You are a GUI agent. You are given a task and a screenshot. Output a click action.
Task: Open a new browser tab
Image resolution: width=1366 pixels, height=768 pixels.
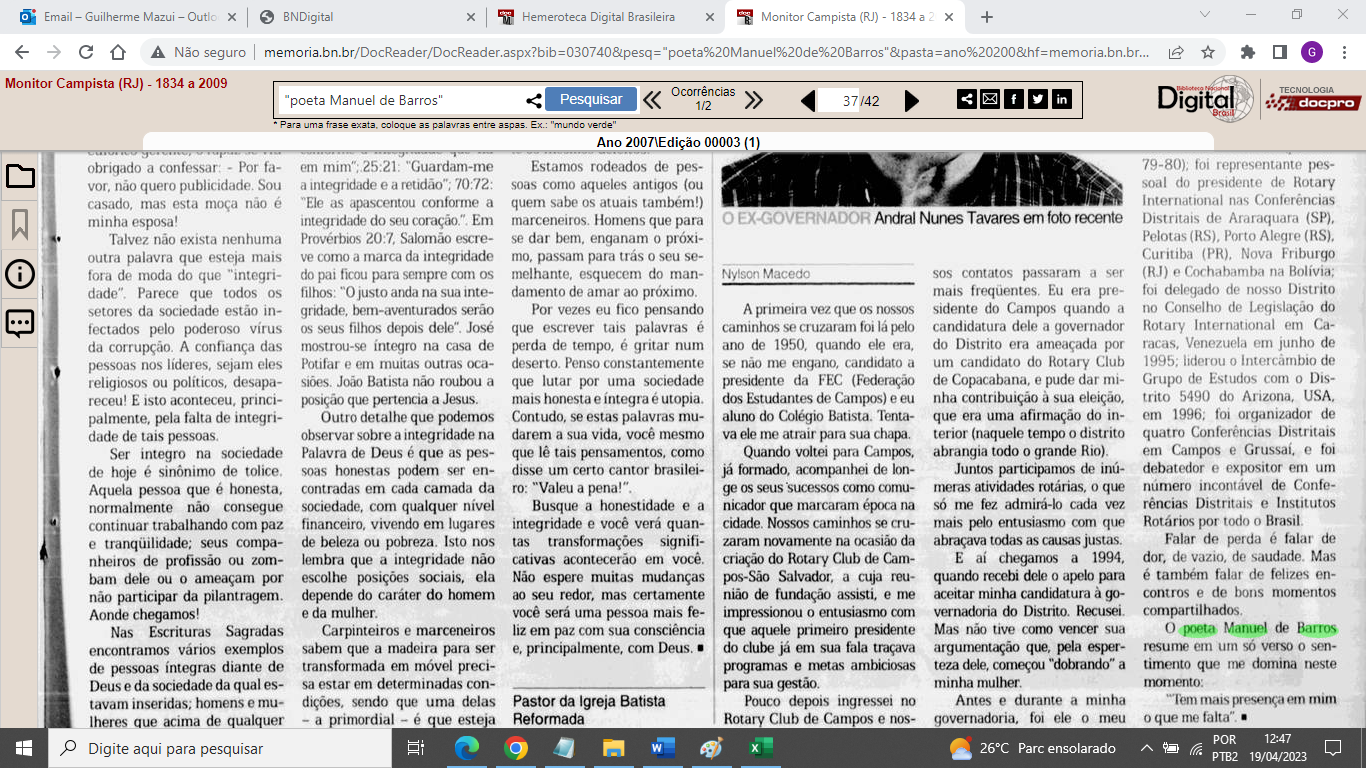pos(987,17)
